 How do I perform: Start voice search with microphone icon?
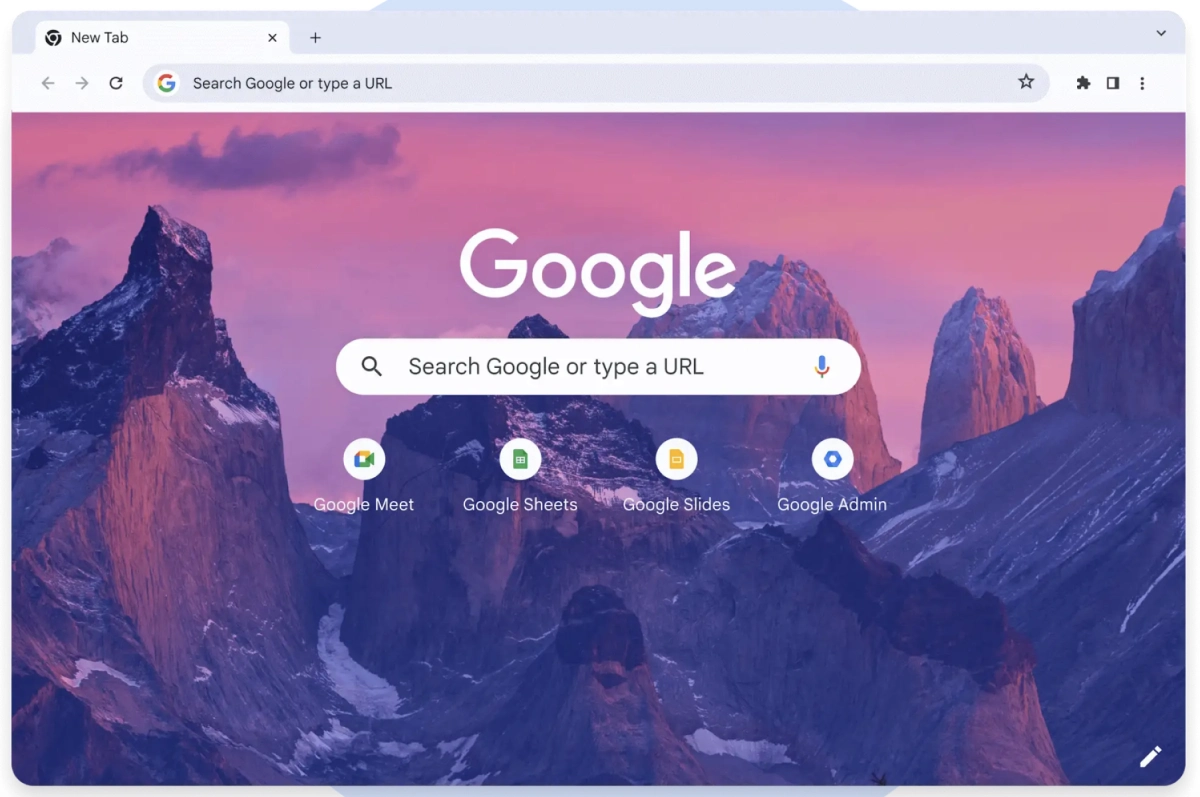[822, 367]
